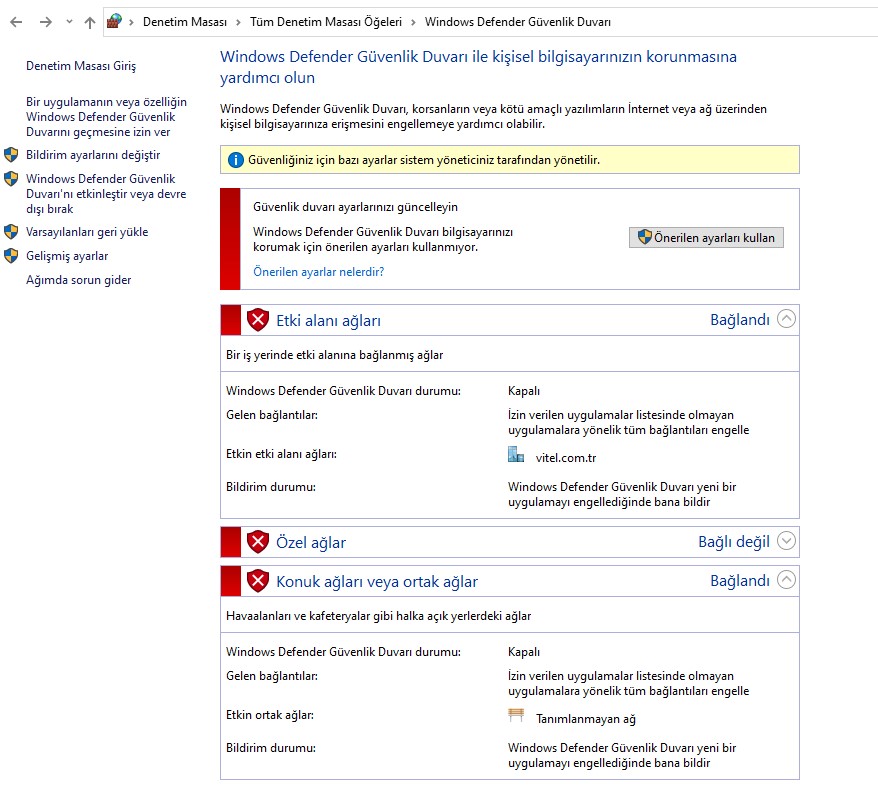The image size is (878, 789).
Task: Click the shield icon beside Gelişmiş ayarlar
Action: click(x=11, y=256)
